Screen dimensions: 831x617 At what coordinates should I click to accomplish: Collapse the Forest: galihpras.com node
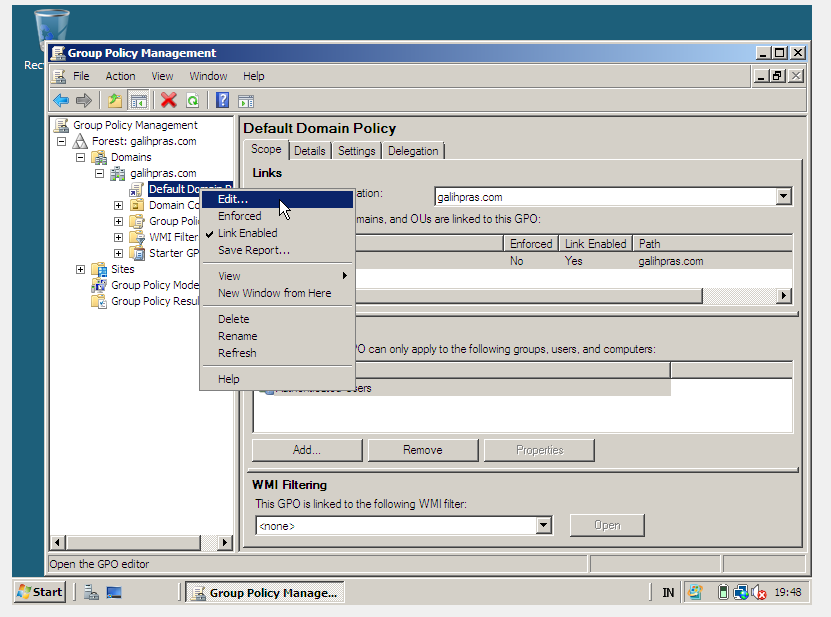(x=61, y=142)
